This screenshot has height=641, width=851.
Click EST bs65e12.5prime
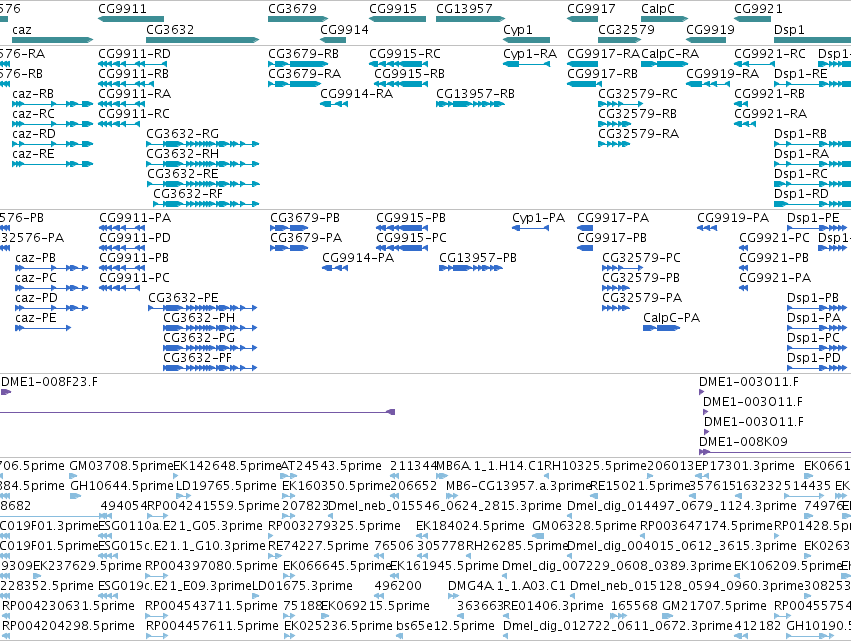tap(445, 625)
